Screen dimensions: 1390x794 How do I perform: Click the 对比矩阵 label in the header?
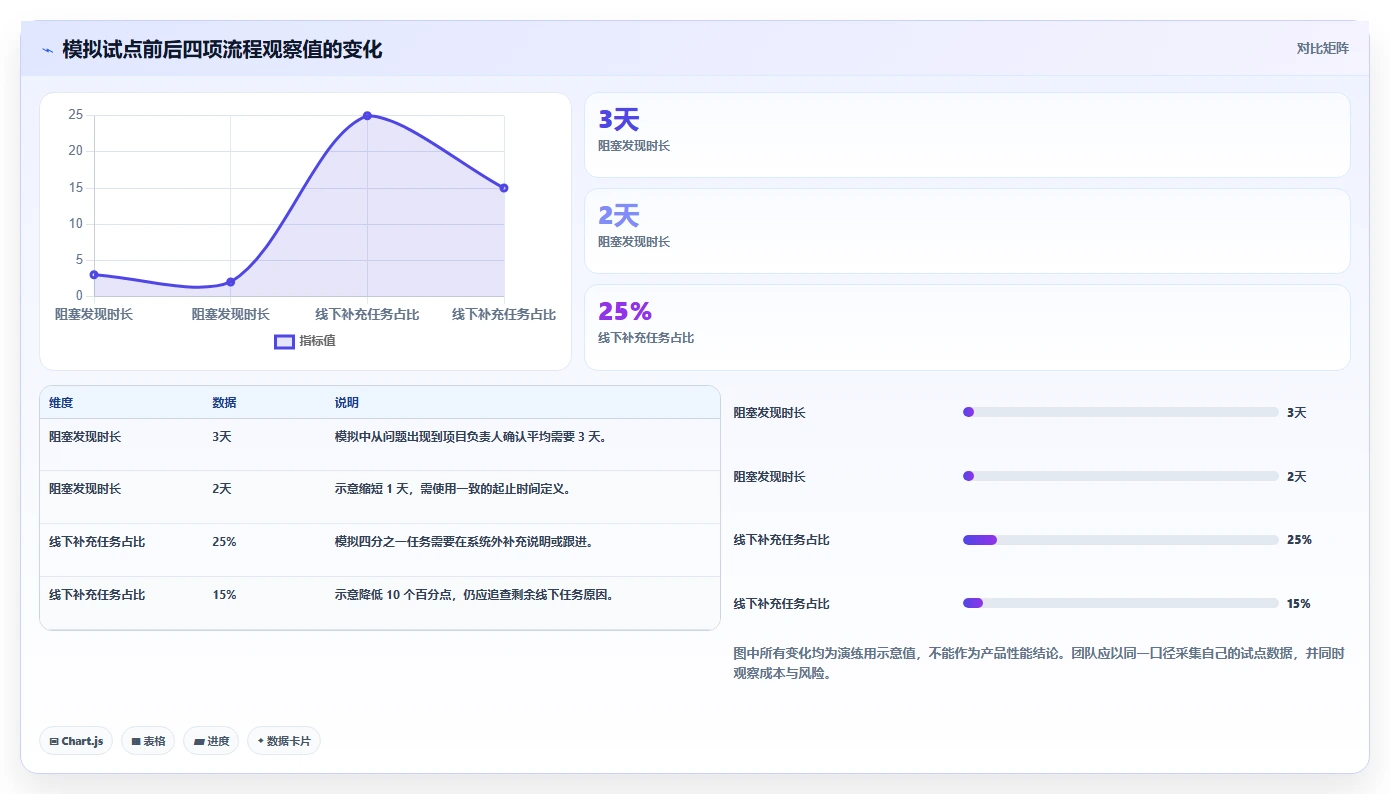click(1322, 48)
